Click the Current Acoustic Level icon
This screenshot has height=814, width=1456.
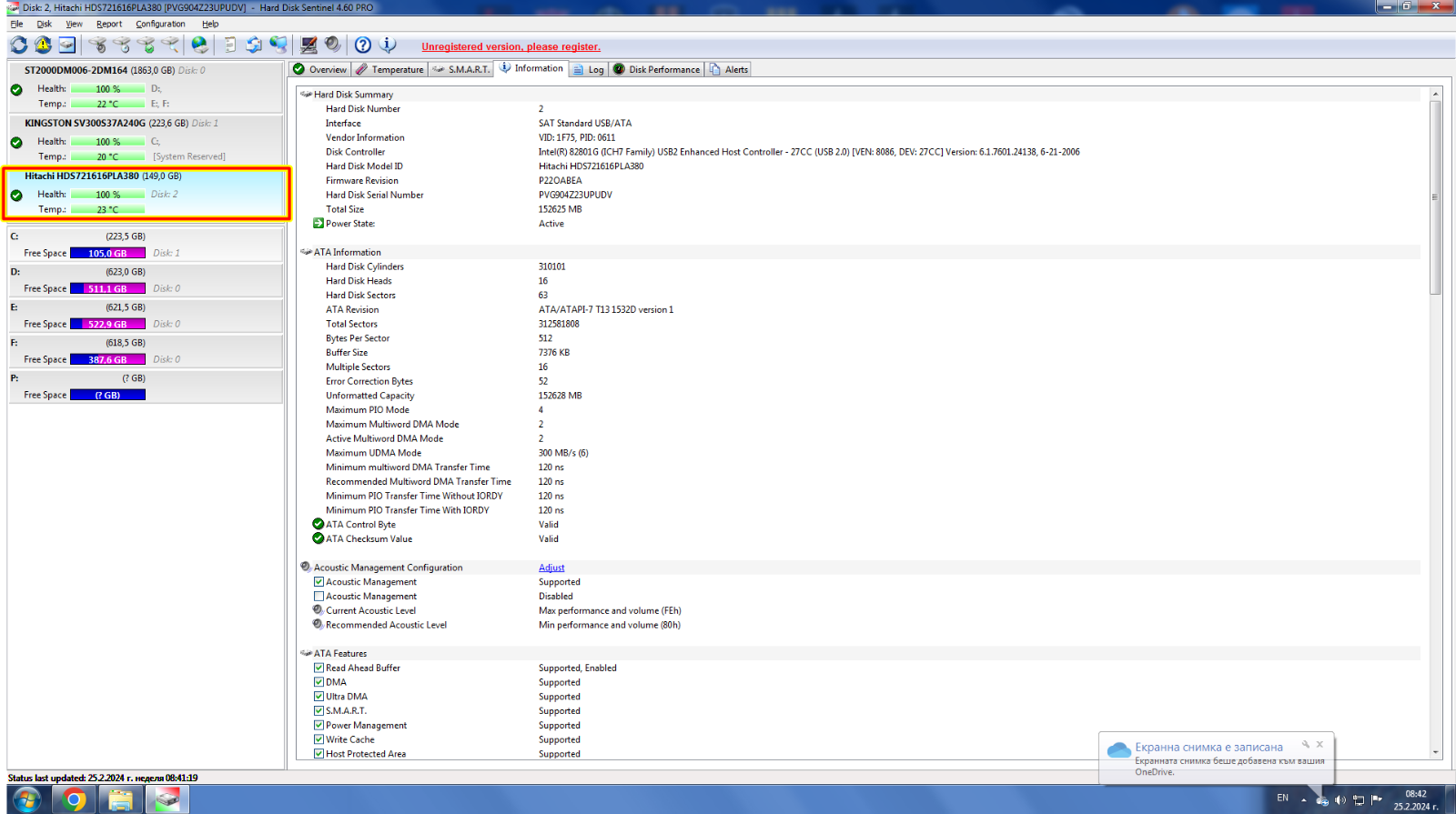coord(318,610)
